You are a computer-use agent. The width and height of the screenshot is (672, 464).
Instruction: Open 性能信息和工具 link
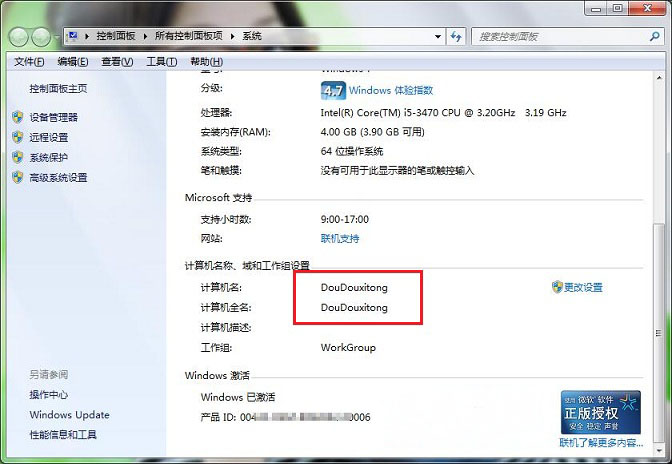point(63,434)
